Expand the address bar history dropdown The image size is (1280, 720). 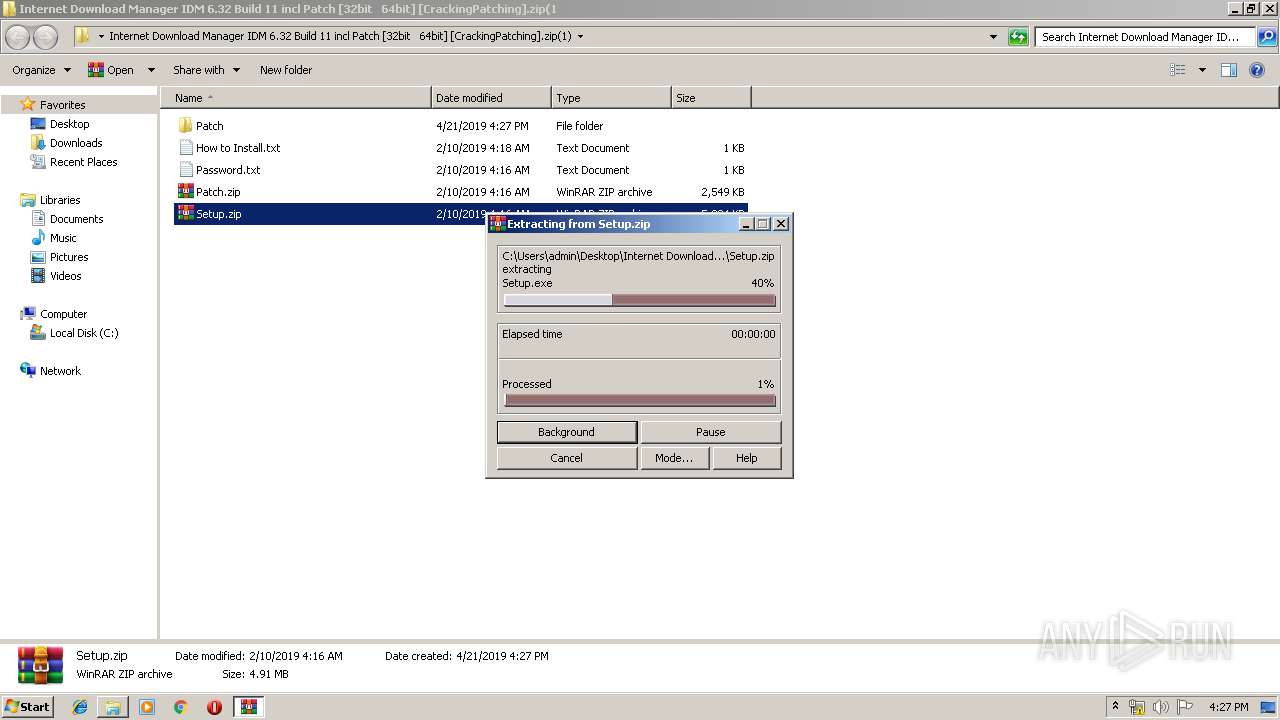point(993,37)
